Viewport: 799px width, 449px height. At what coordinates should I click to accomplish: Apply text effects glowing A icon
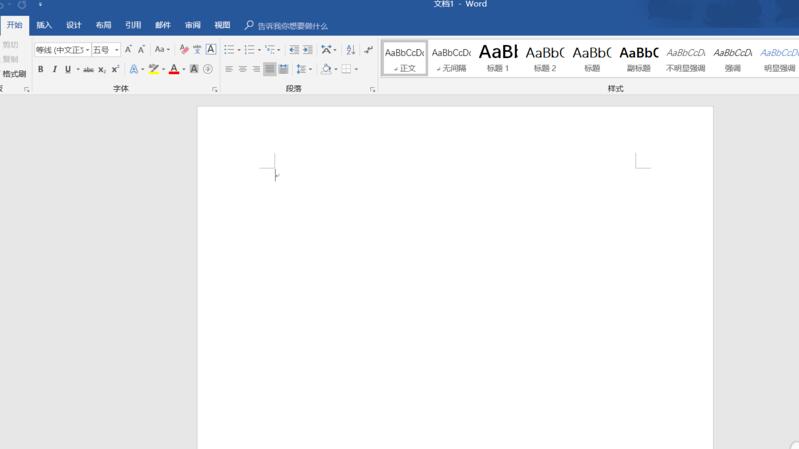point(134,69)
